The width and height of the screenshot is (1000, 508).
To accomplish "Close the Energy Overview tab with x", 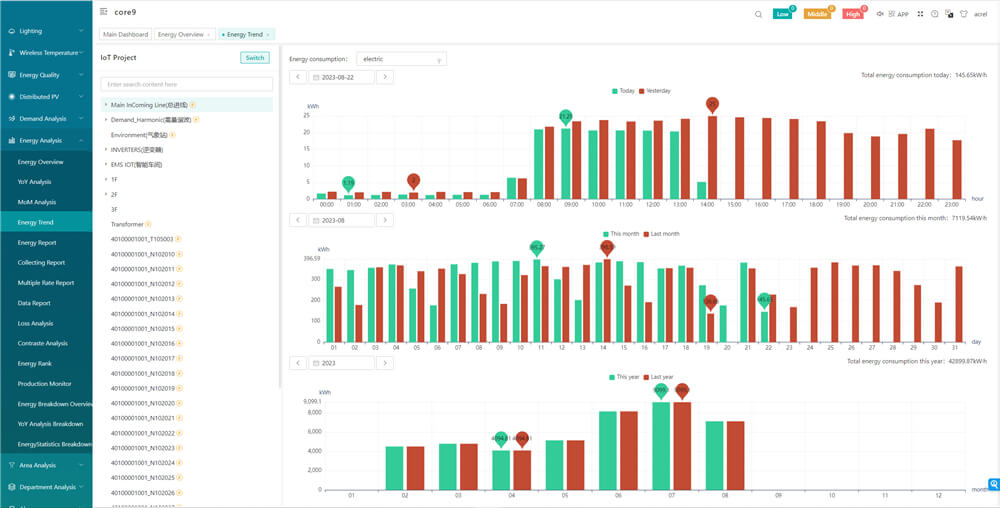I will click(209, 34).
